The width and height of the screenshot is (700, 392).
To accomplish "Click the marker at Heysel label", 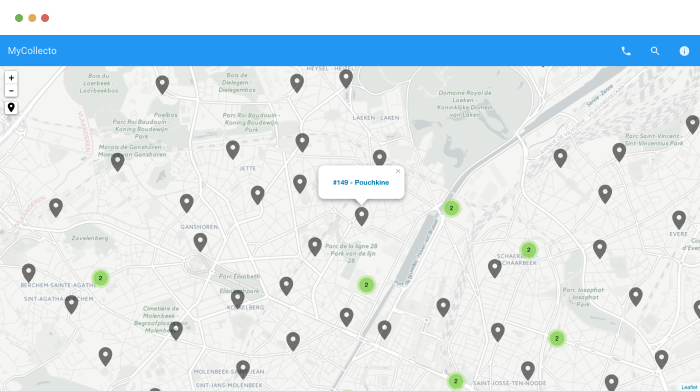I will pos(346,79).
